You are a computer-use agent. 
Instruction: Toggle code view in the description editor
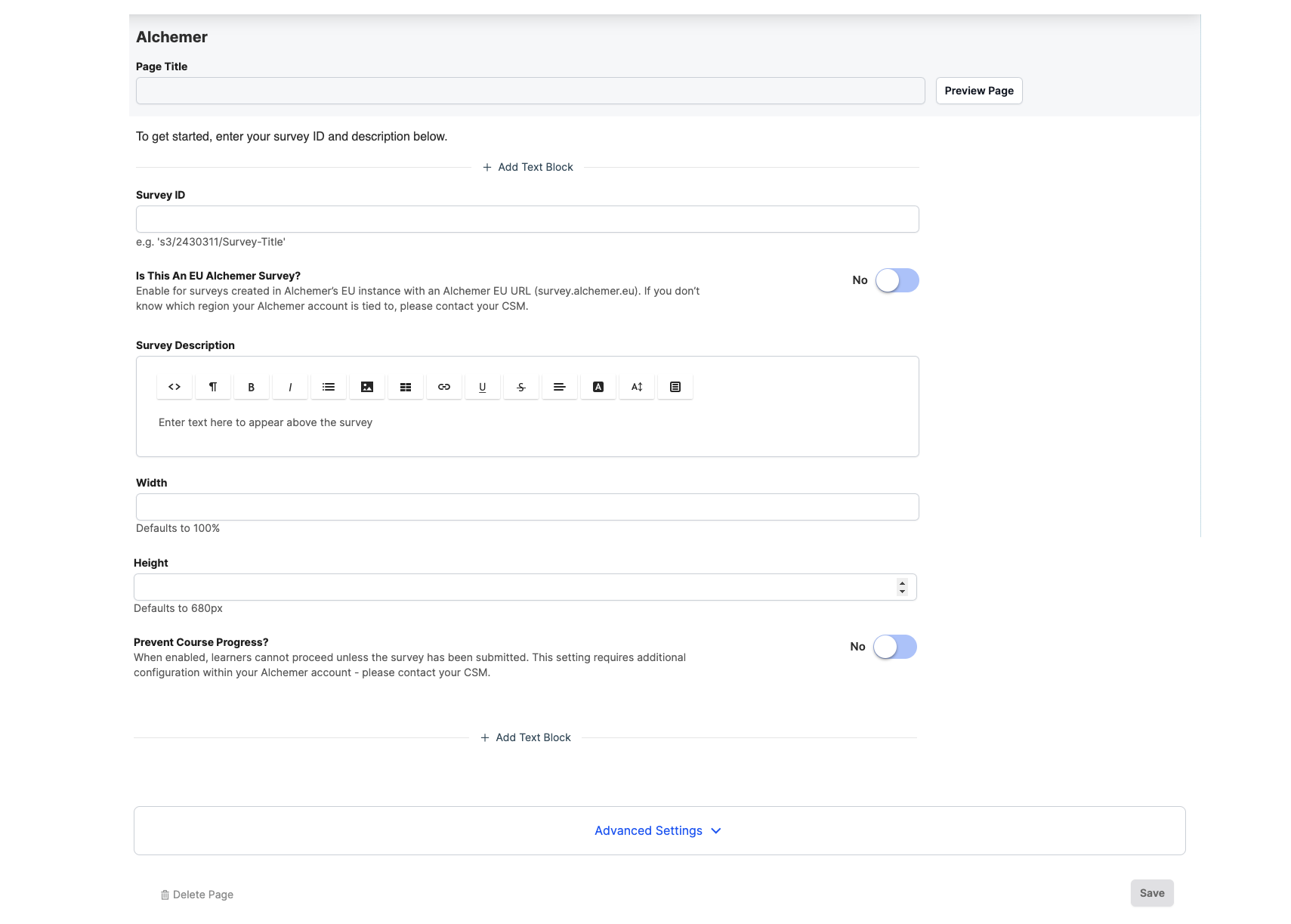174,386
